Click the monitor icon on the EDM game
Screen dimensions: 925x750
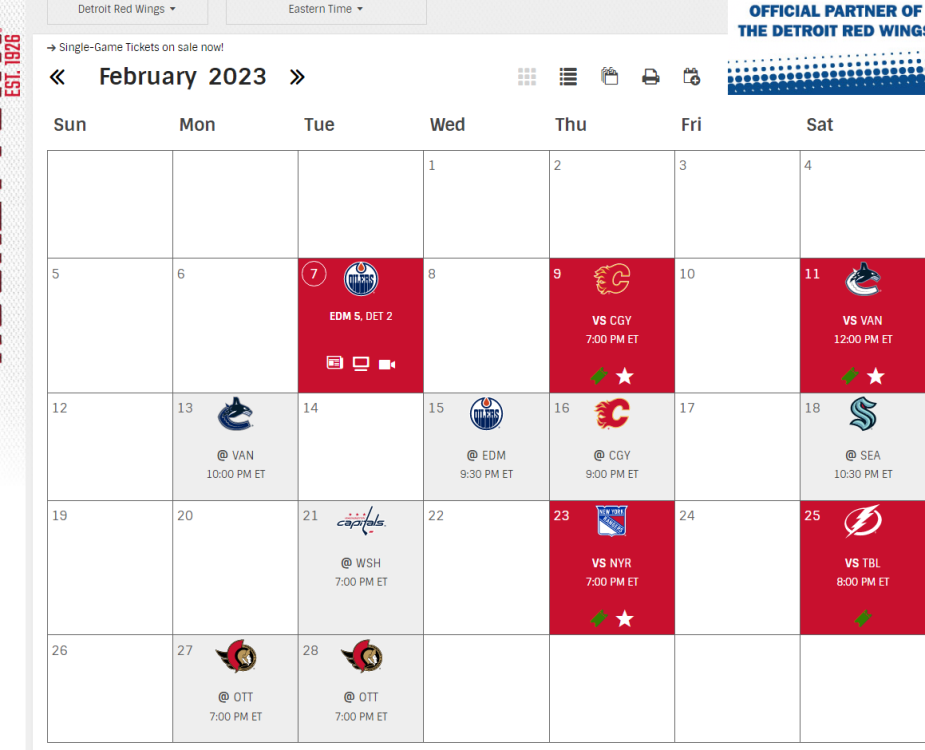(361, 364)
